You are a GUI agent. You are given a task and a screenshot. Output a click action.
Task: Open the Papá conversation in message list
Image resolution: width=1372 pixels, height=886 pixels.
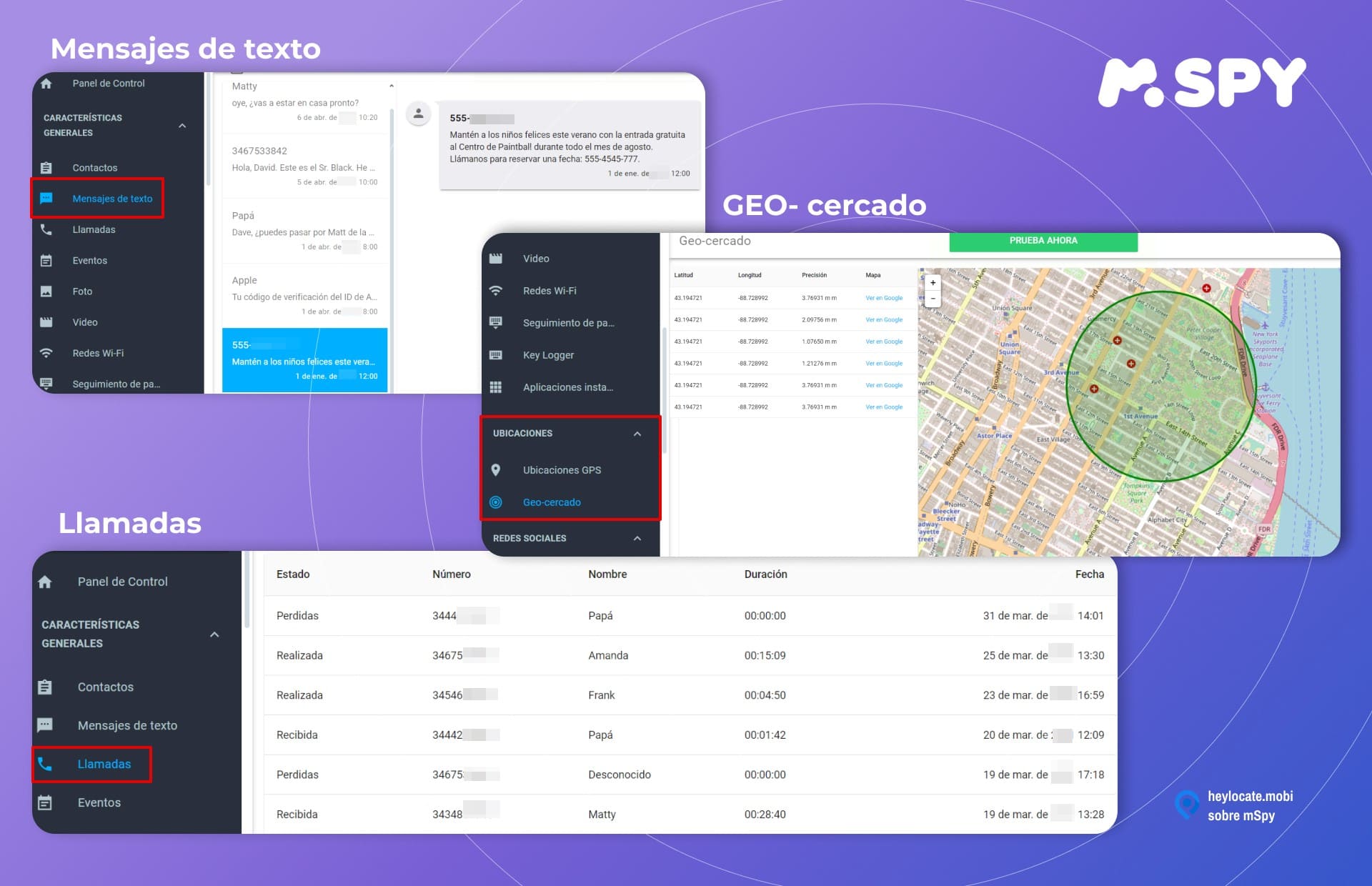[x=305, y=231]
